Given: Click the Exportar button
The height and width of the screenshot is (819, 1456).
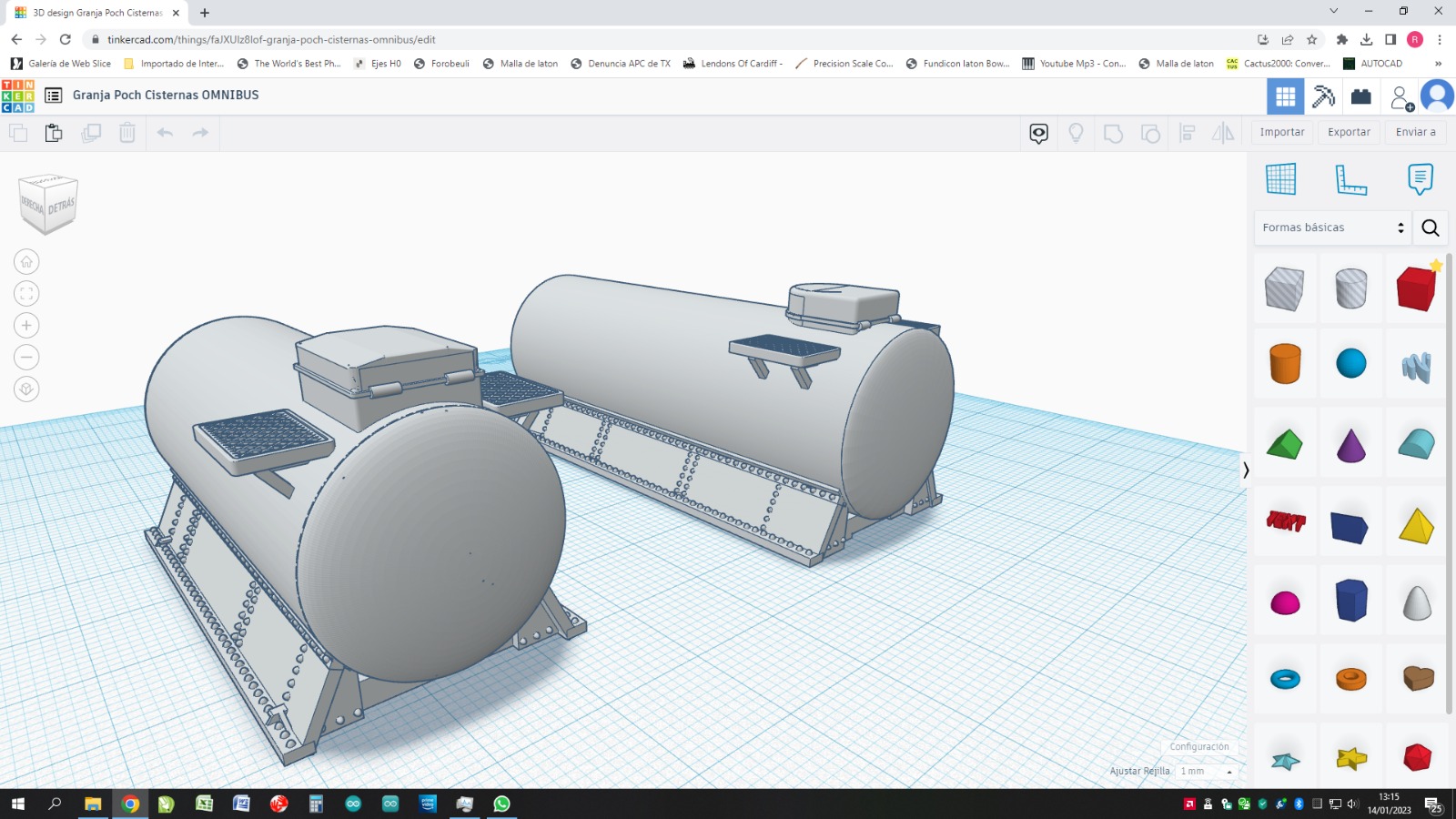Looking at the screenshot, I should 1349,132.
